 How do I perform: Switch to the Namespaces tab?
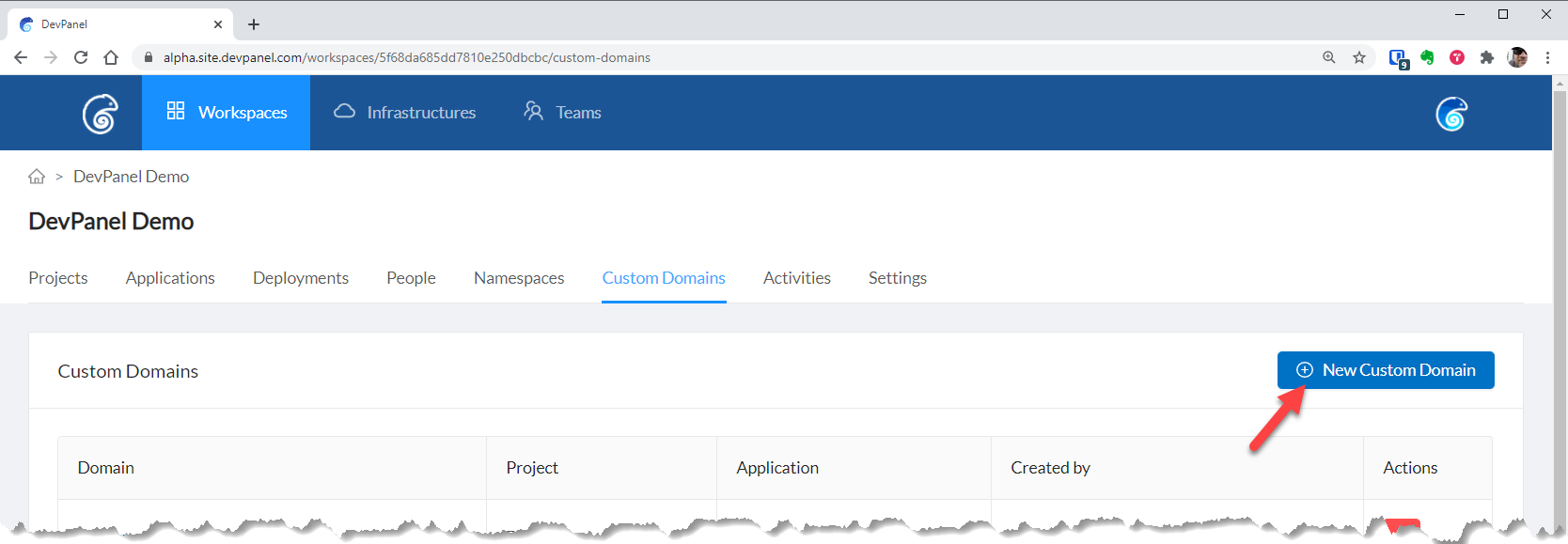click(x=519, y=278)
